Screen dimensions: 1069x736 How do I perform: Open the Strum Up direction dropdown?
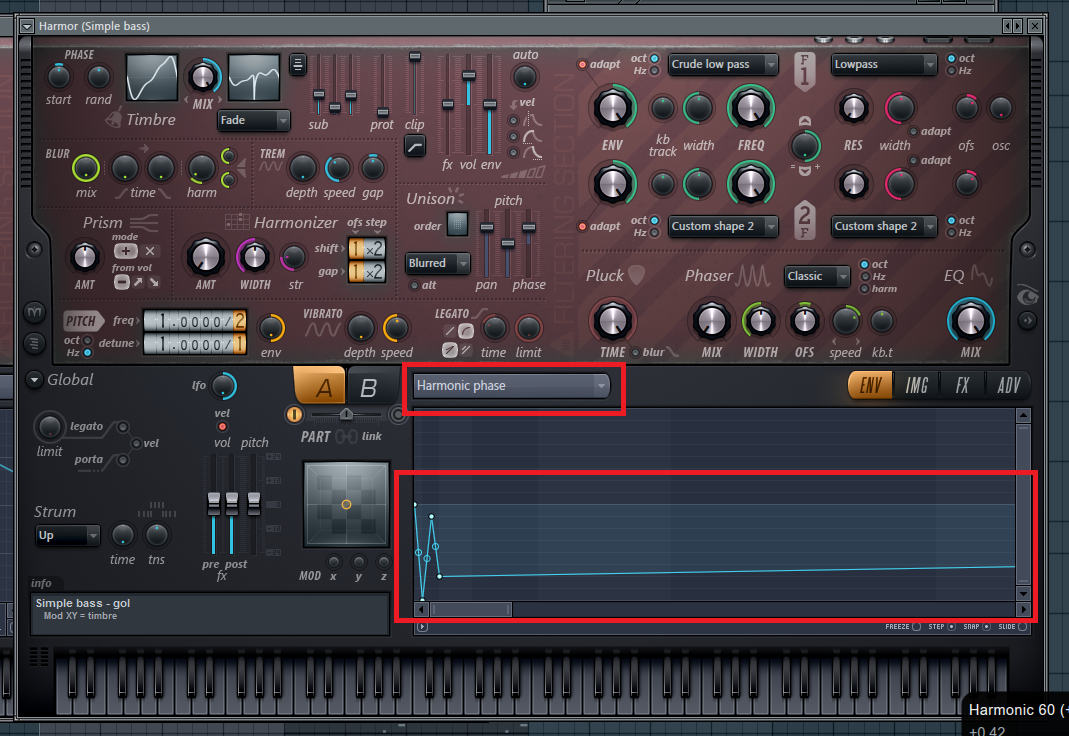67,536
